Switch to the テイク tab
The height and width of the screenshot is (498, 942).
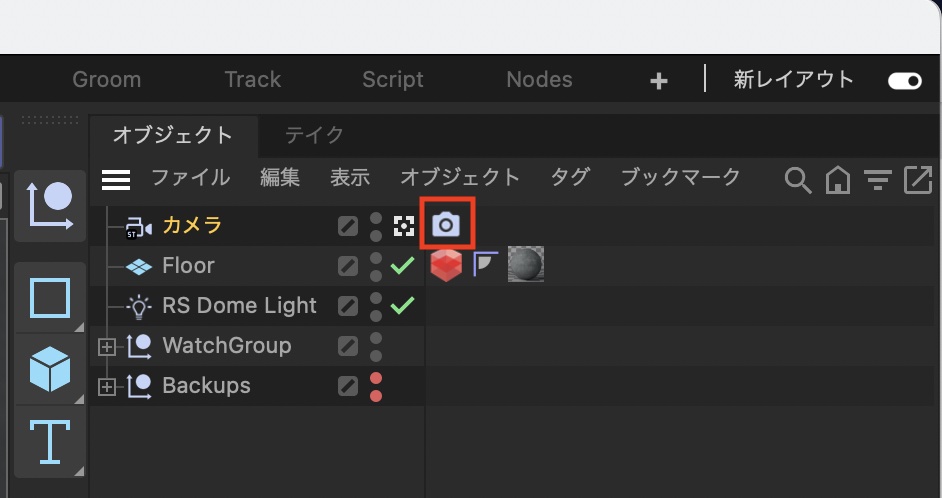(x=314, y=135)
